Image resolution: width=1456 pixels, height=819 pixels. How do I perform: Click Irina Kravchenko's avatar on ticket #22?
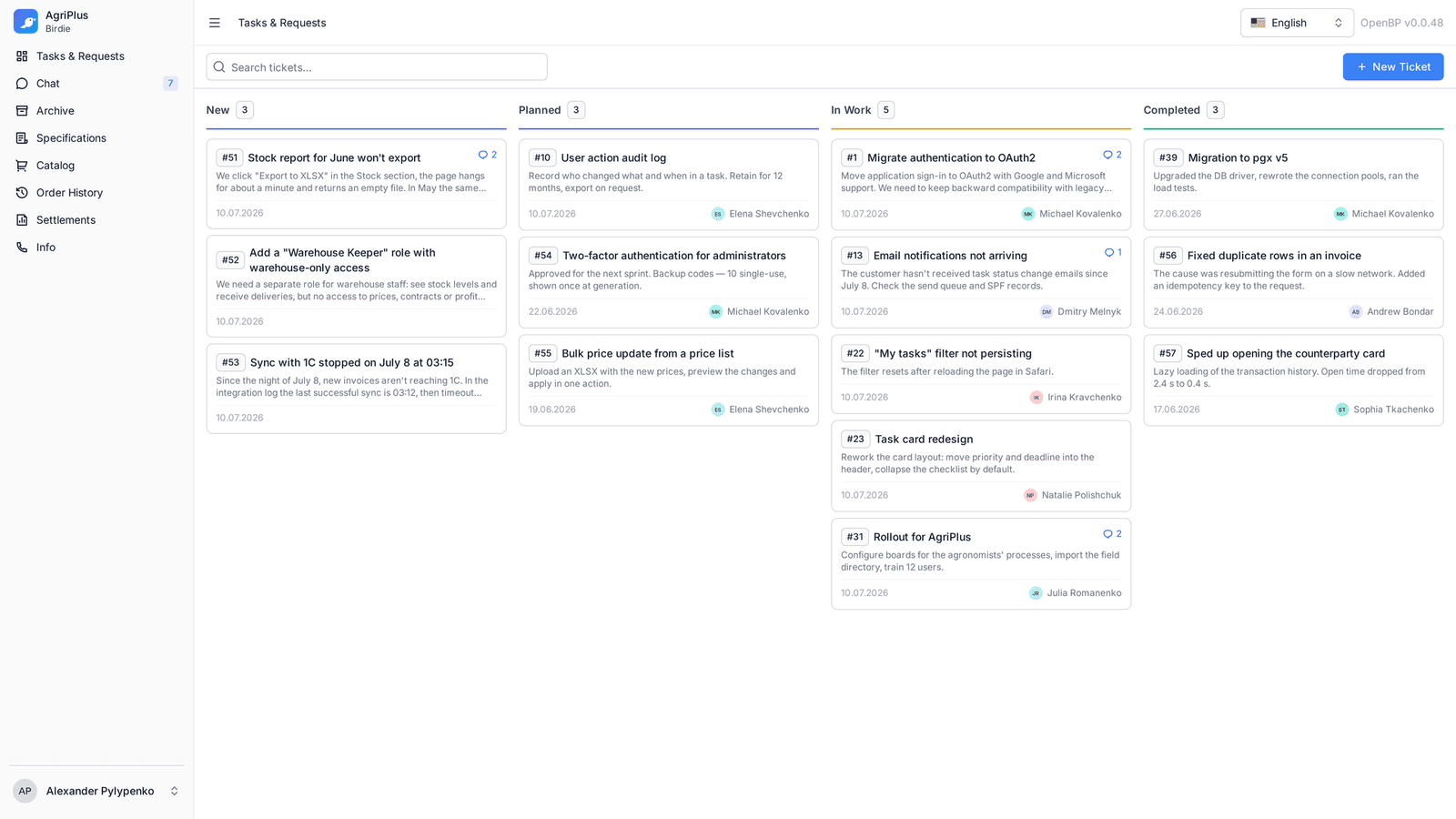1036,398
